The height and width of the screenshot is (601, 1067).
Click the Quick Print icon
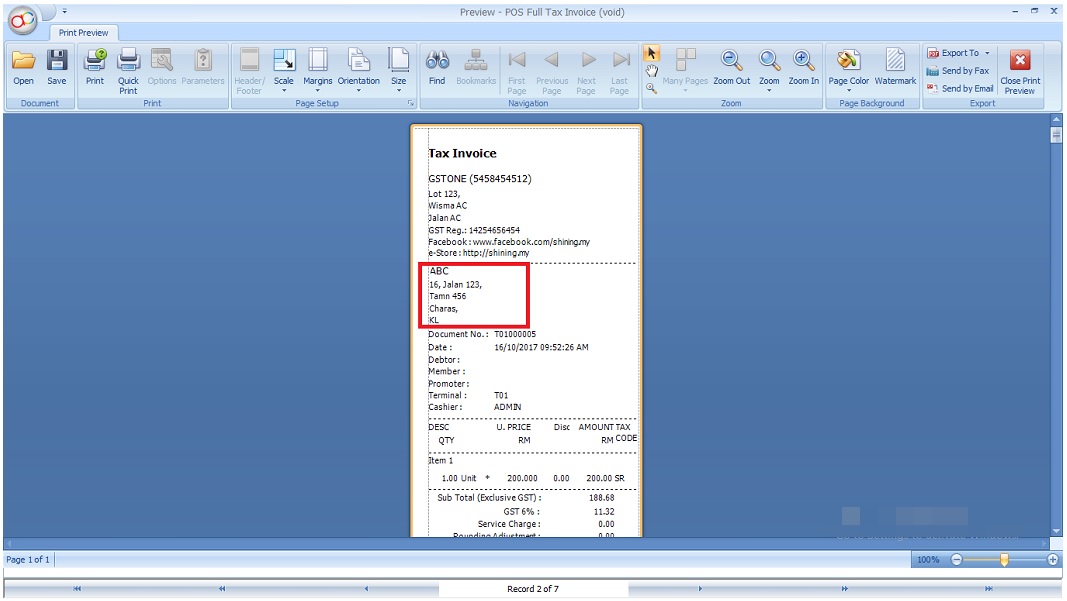pyautogui.click(x=128, y=70)
